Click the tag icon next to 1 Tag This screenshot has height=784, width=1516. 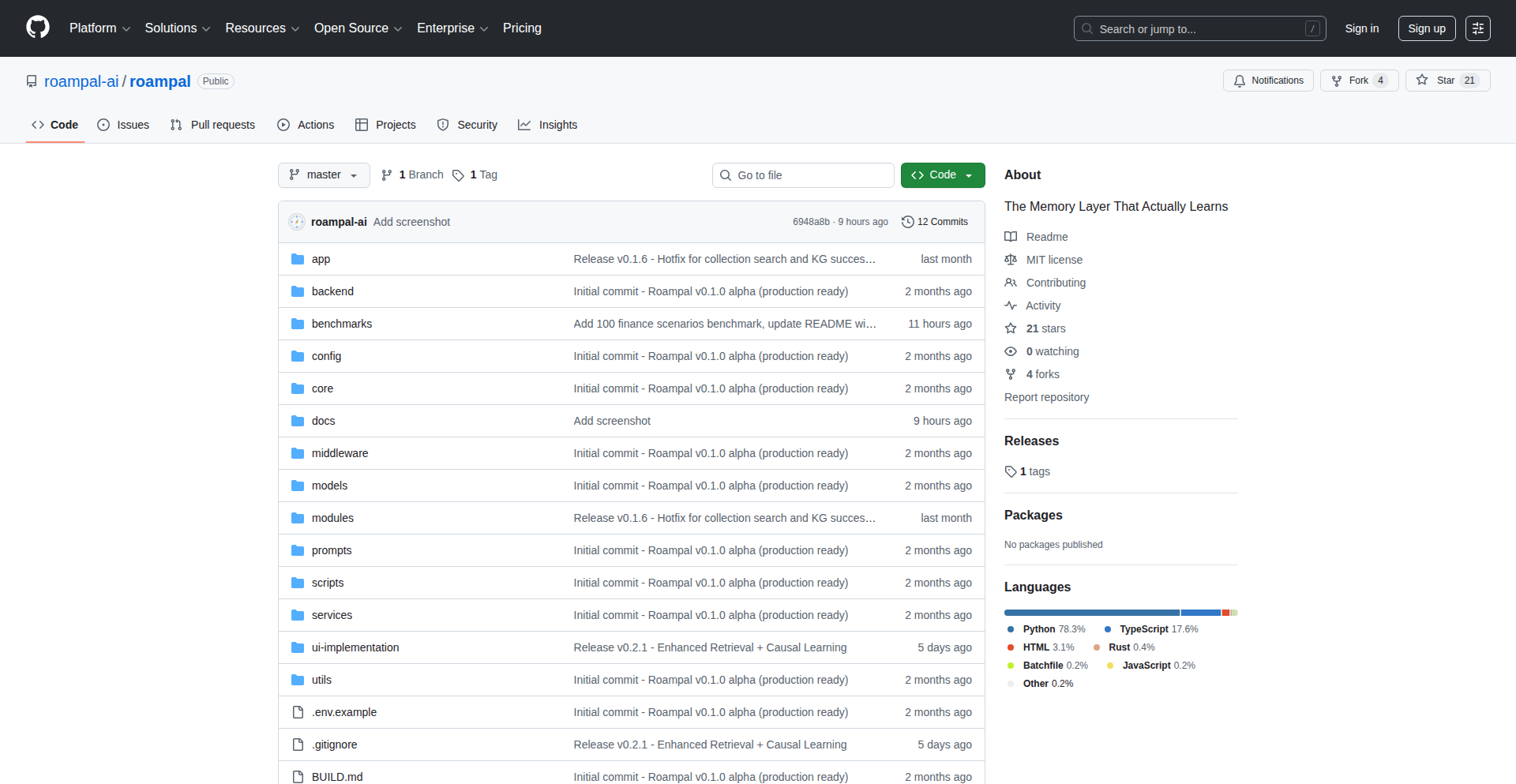[458, 175]
